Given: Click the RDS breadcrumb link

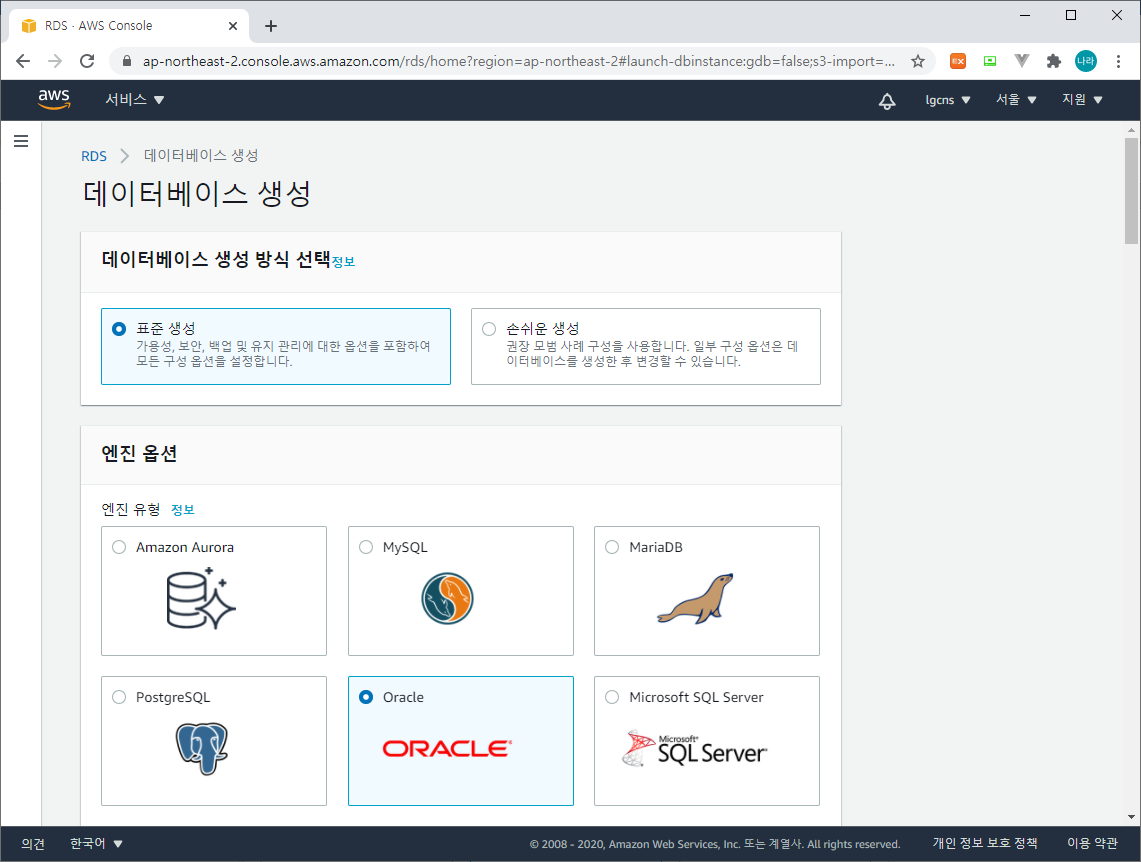Looking at the screenshot, I should tap(94, 156).
